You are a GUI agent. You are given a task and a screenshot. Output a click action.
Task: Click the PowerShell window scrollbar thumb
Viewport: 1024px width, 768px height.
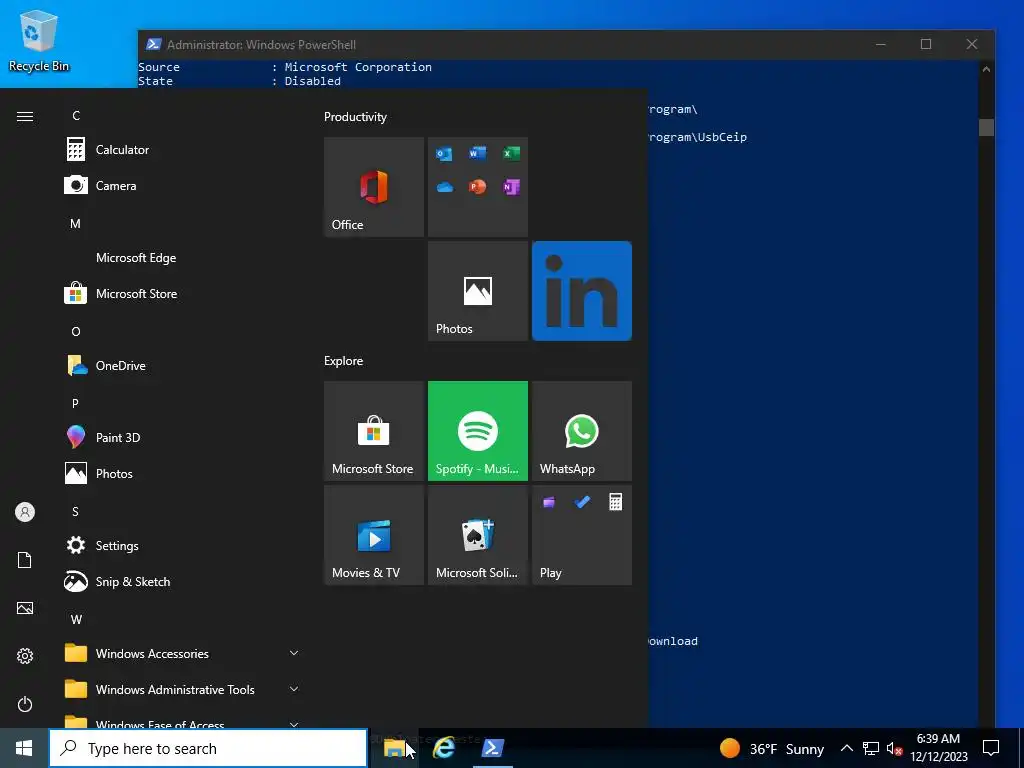pos(986,127)
